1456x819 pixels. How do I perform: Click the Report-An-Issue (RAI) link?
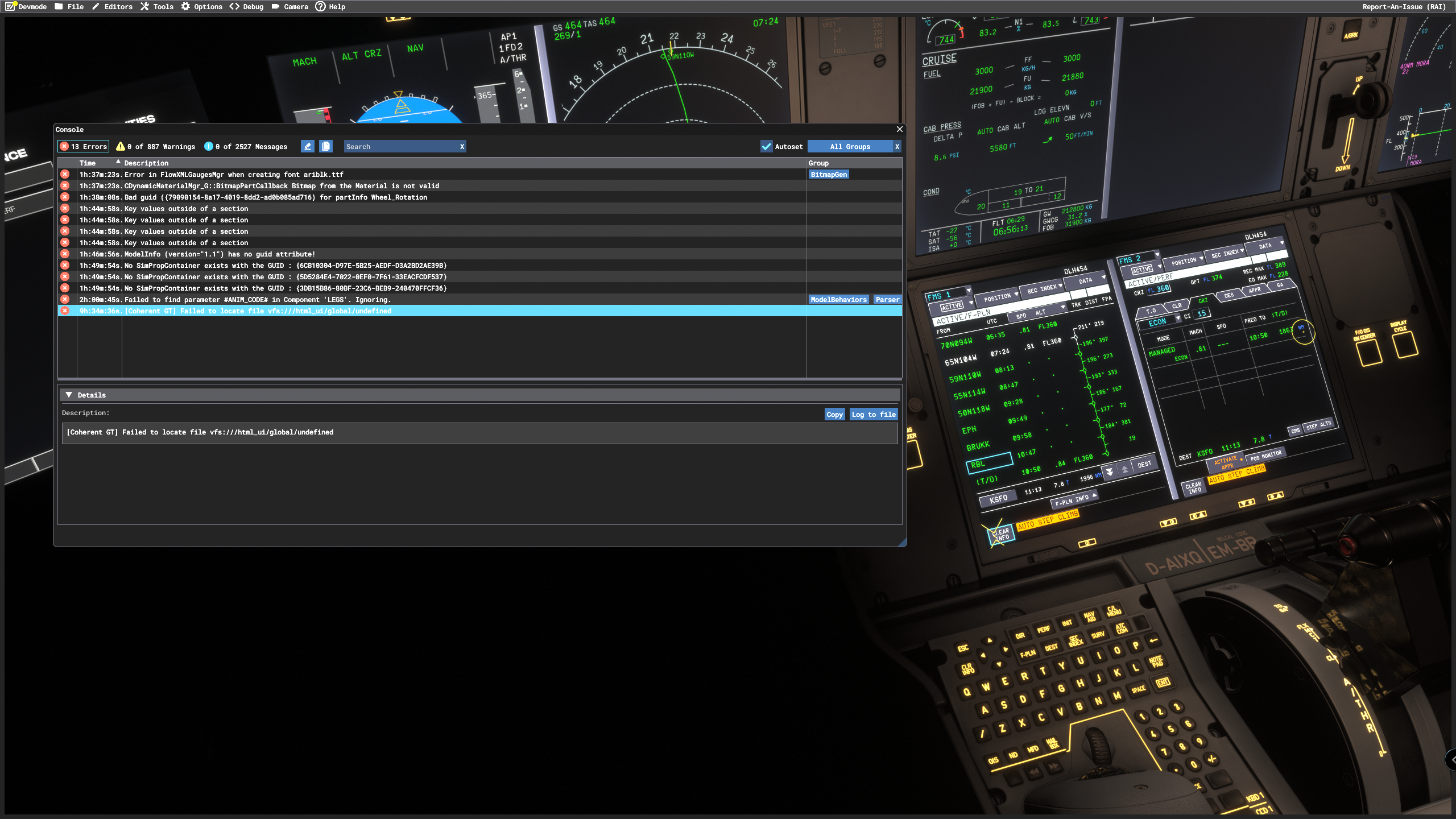click(x=1404, y=6)
